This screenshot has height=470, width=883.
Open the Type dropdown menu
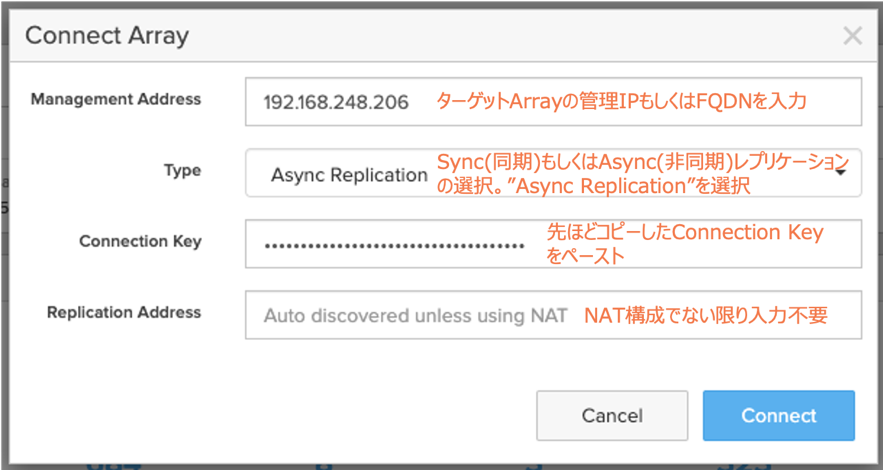552,173
